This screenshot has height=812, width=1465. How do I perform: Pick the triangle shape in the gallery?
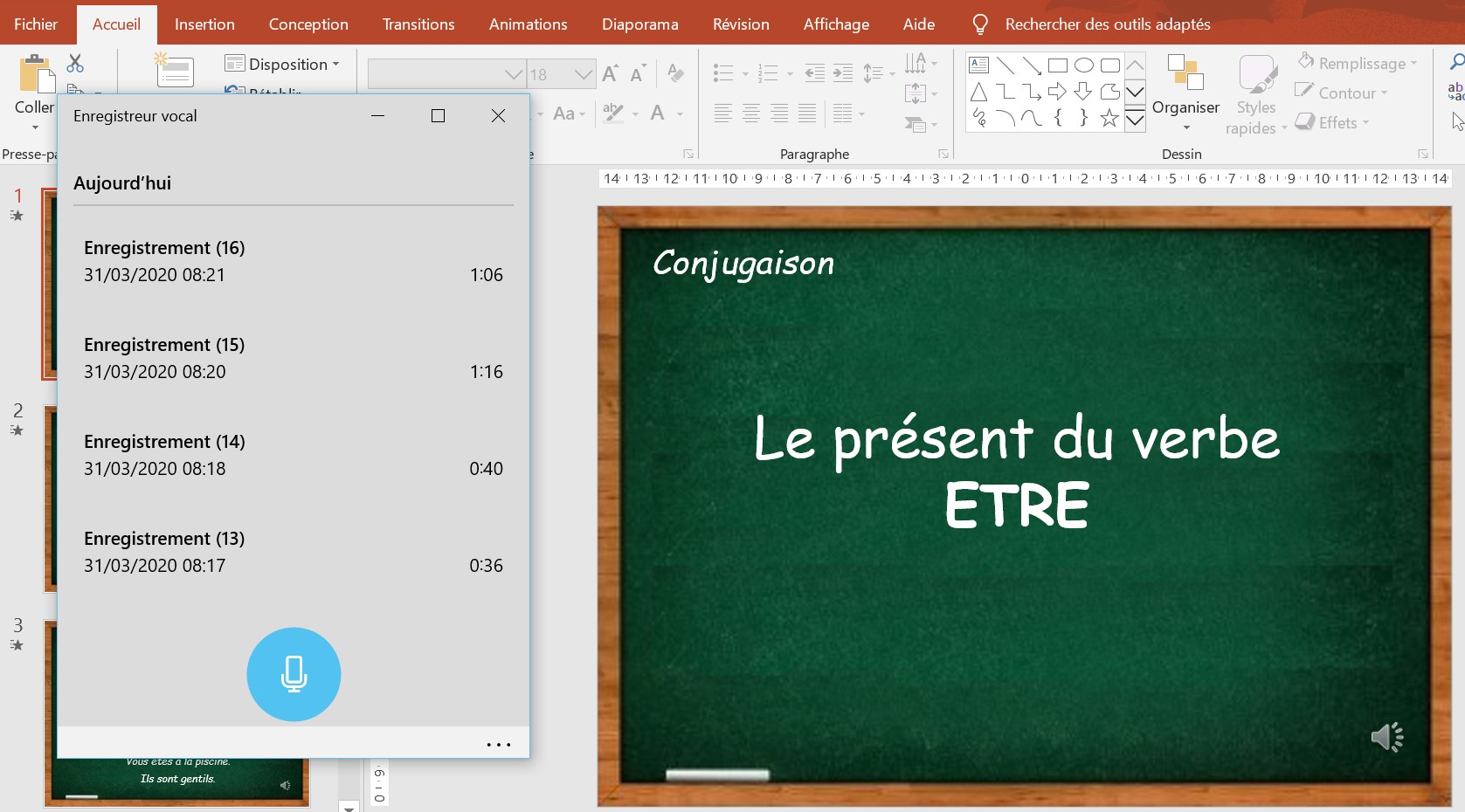coord(979,92)
